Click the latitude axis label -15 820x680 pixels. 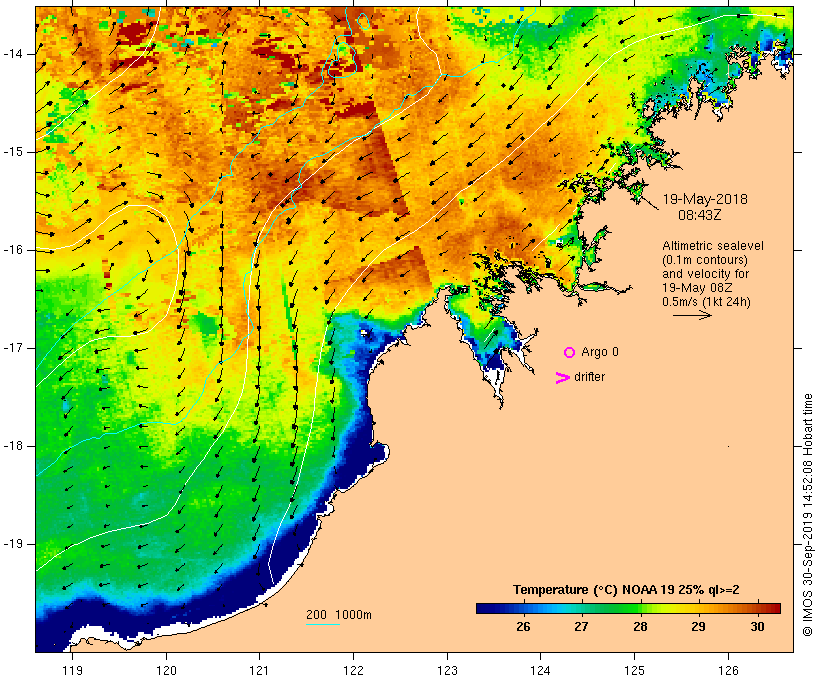(x=13, y=152)
